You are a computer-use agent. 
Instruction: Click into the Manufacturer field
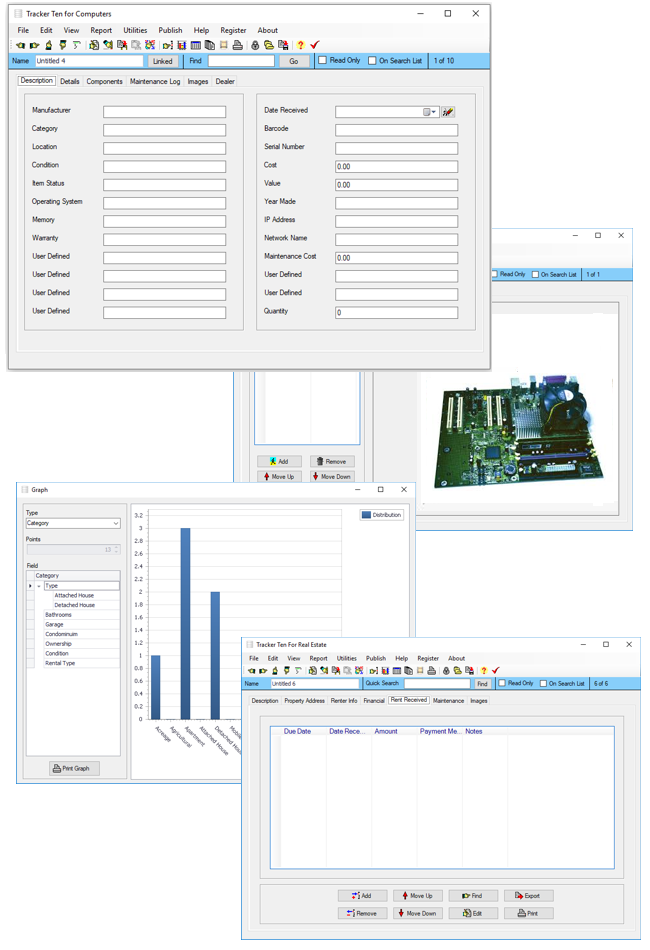[164, 112]
